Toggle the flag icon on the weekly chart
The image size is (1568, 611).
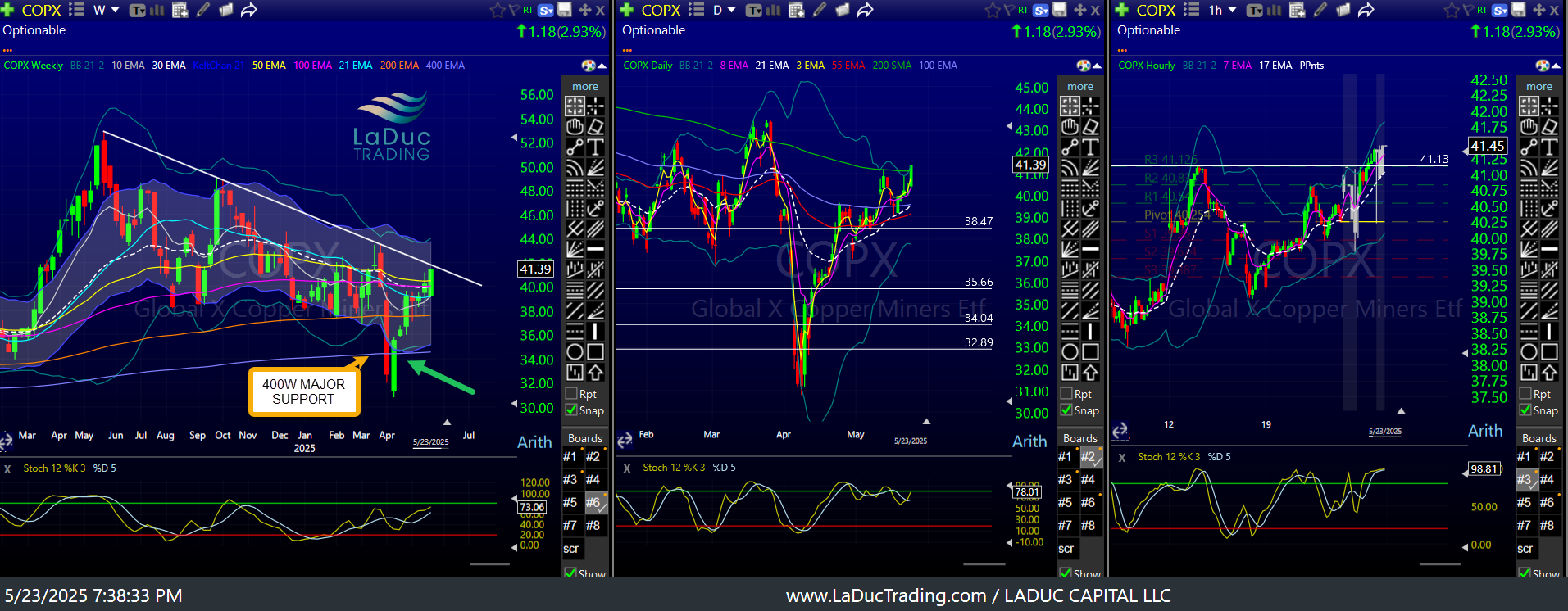513,10
